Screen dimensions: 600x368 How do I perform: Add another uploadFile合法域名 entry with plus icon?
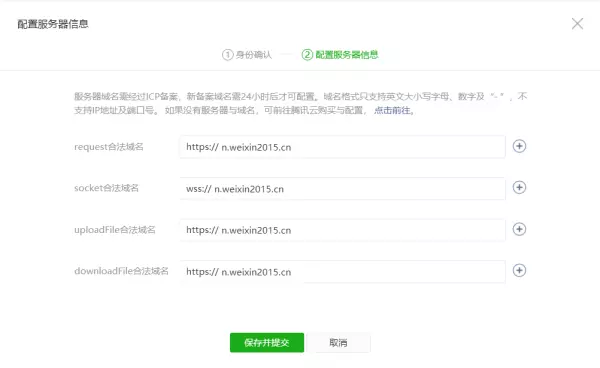click(519, 229)
